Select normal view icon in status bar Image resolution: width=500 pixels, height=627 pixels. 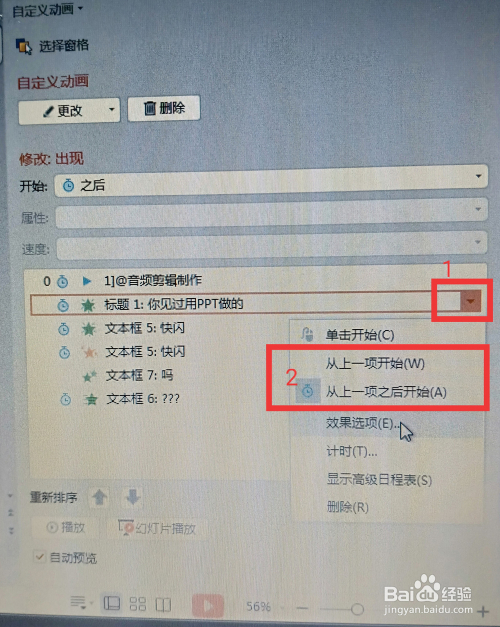[112, 603]
